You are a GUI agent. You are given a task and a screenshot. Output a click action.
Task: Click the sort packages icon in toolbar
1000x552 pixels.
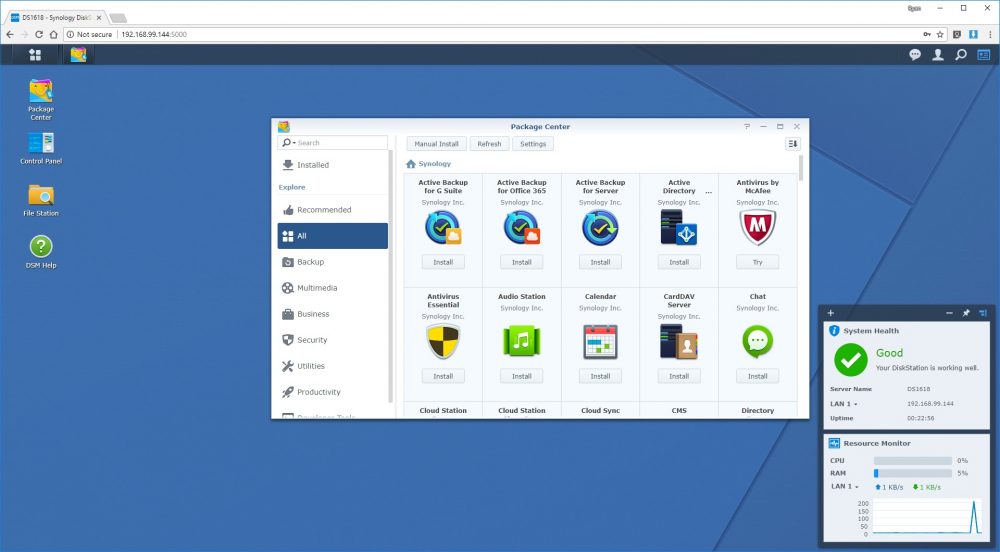click(792, 144)
